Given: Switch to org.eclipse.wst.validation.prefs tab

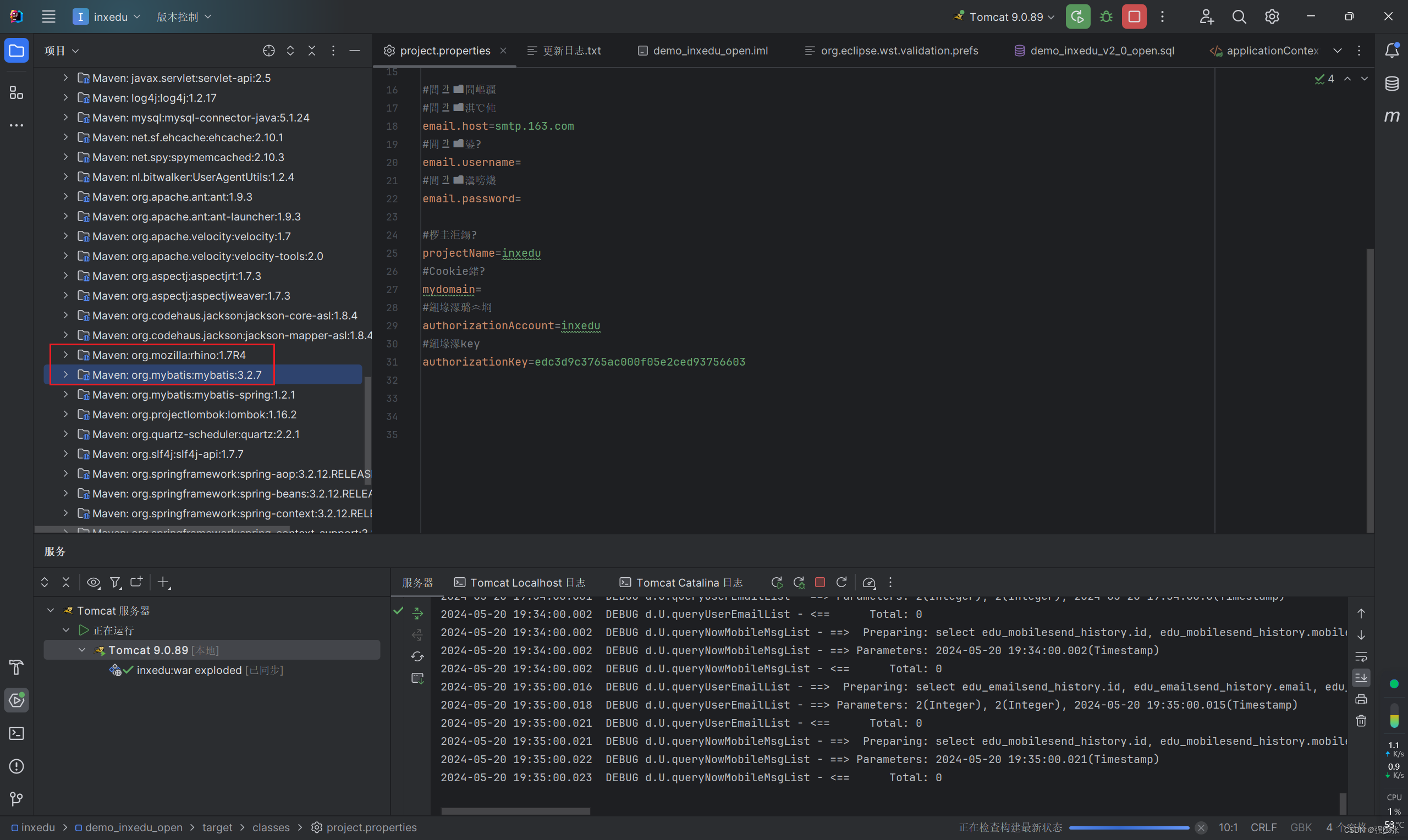Looking at the screenshot, I should pos(891,51).
